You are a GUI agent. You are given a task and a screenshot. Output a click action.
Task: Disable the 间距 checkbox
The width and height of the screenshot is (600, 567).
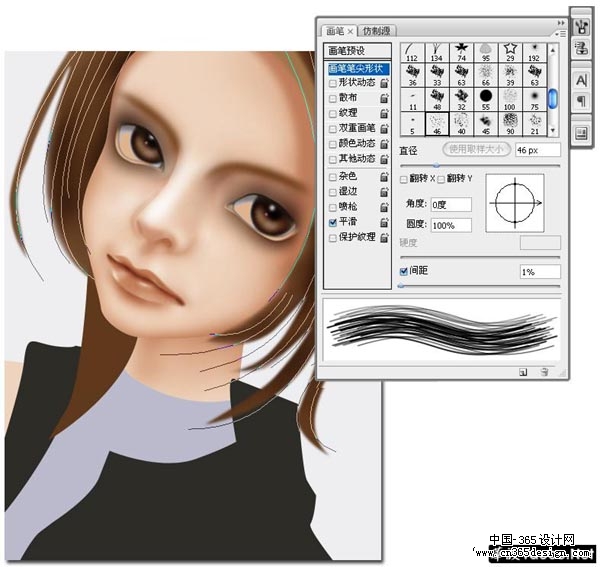click(403, 272)
